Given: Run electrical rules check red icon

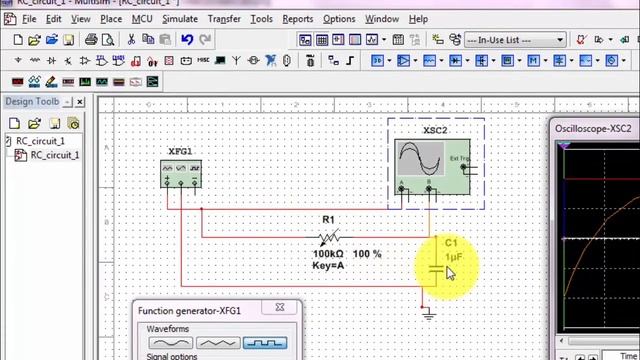Looking at the screenshot, I should pos(581,40).
